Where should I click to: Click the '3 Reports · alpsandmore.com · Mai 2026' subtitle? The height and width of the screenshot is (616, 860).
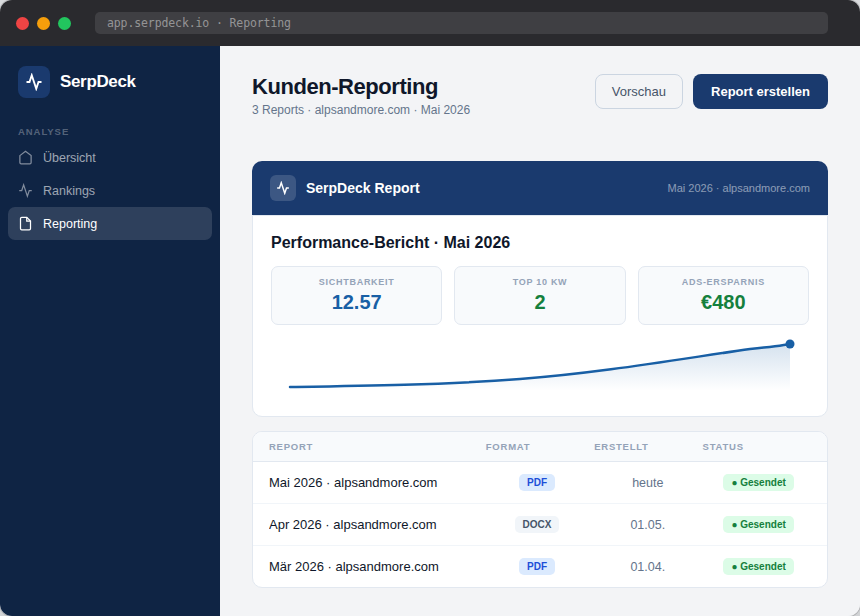361,110
